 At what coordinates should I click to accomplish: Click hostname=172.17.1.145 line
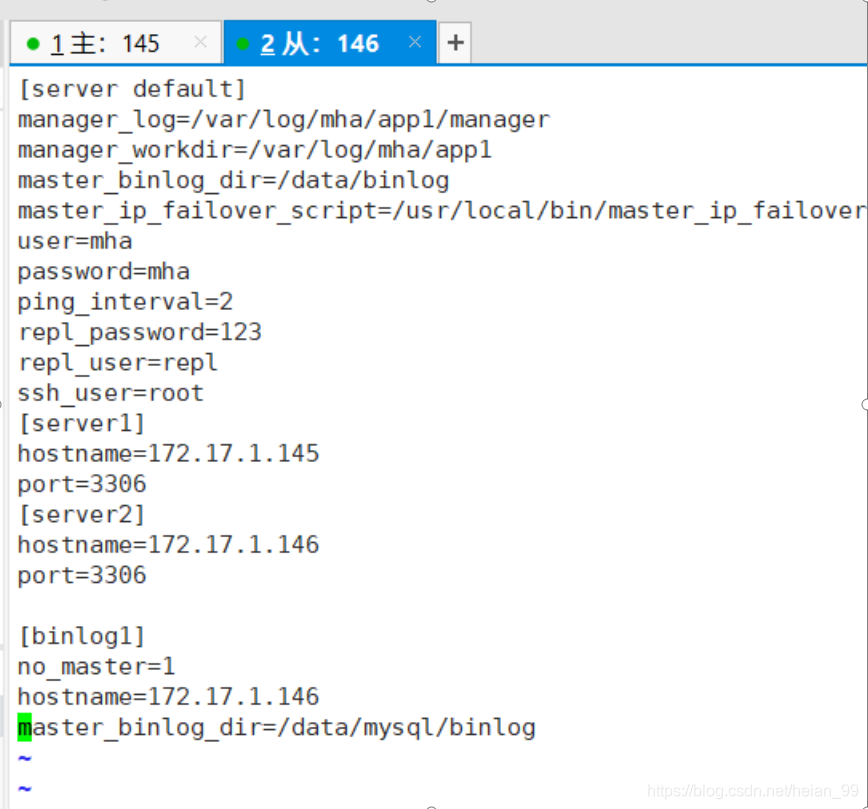pos(168,454)
